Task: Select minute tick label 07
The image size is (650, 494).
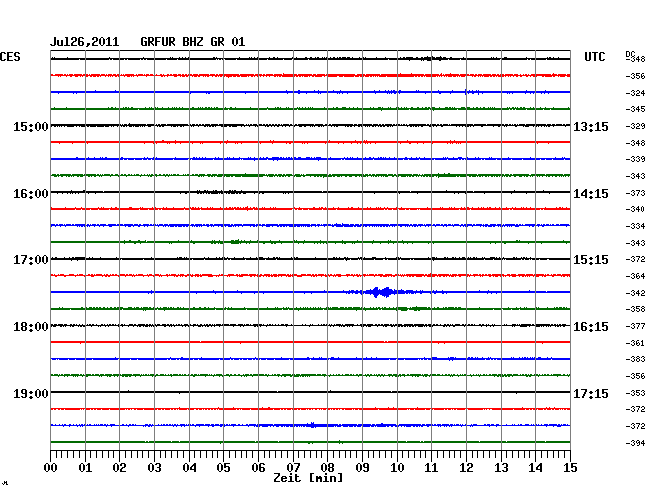Action: [293, 468]
